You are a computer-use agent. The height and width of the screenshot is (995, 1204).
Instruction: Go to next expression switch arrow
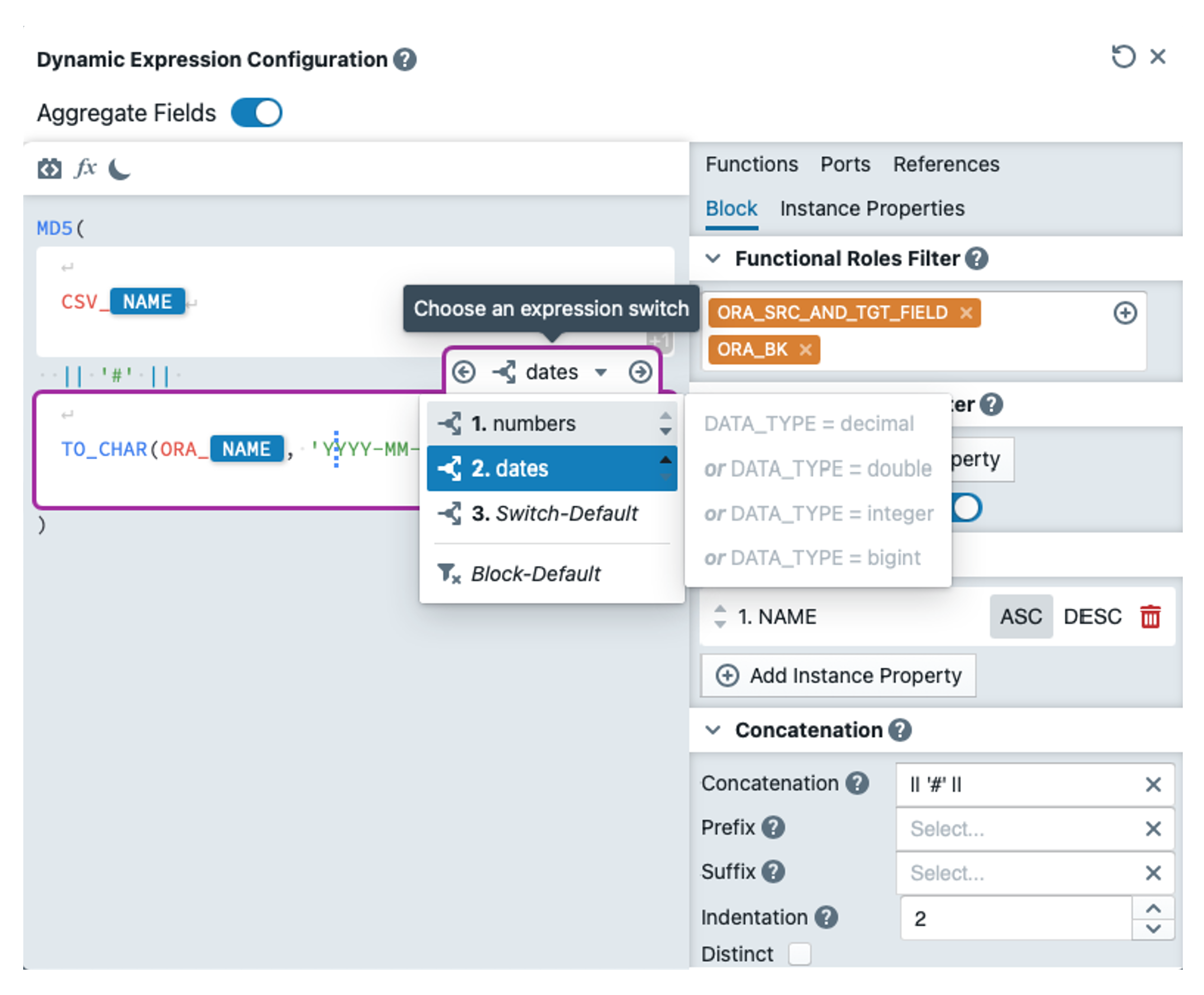tap(640, 372)
